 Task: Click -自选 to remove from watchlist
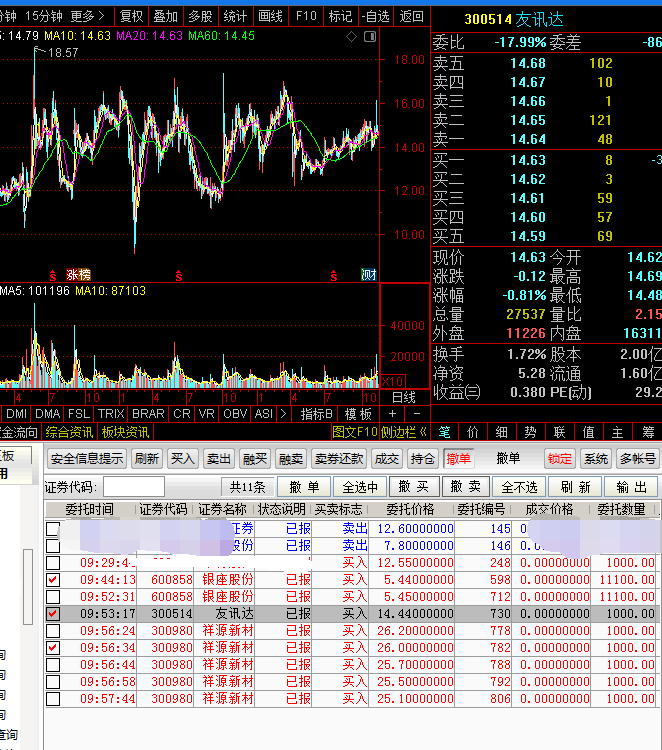tap(375, 17)
